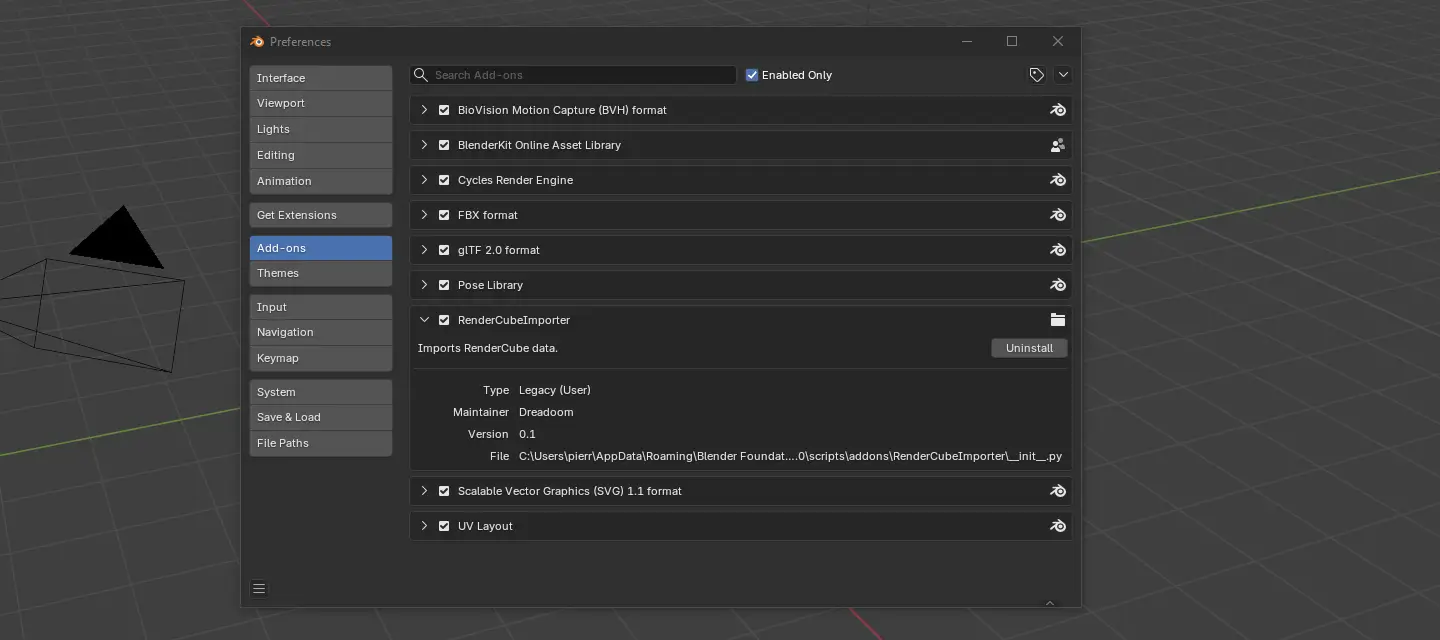Expand the BioVision Motion Capture add-on details
Viewport: 1440px width, 640px height.
tap(424, 110)
